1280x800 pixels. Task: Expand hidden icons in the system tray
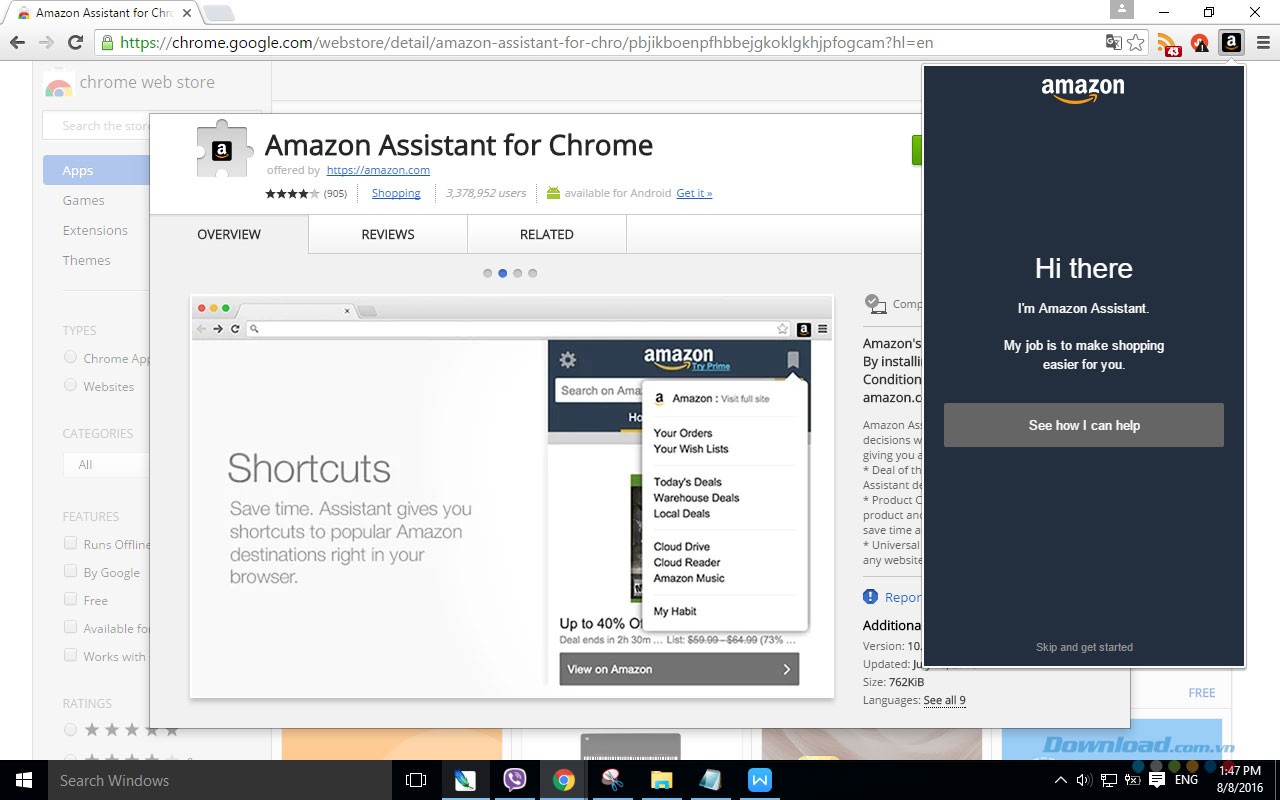(x=1061, y=780)
